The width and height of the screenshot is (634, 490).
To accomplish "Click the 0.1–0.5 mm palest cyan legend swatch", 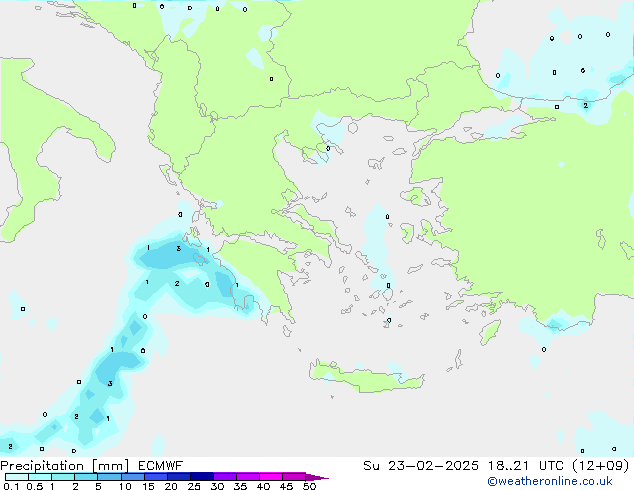I will click(x=17, y=477).
